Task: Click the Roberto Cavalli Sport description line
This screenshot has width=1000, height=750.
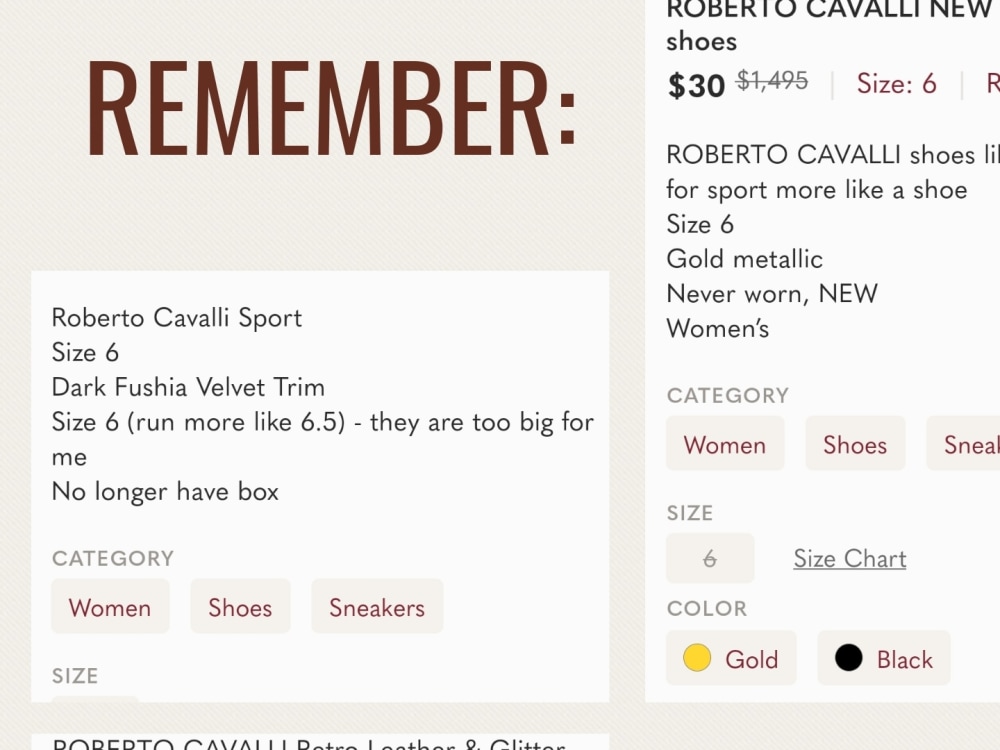Action: [177, 318]
